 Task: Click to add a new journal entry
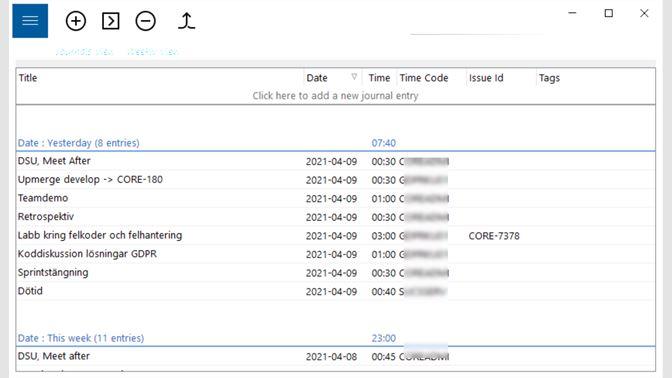click(x=336, y=96)
